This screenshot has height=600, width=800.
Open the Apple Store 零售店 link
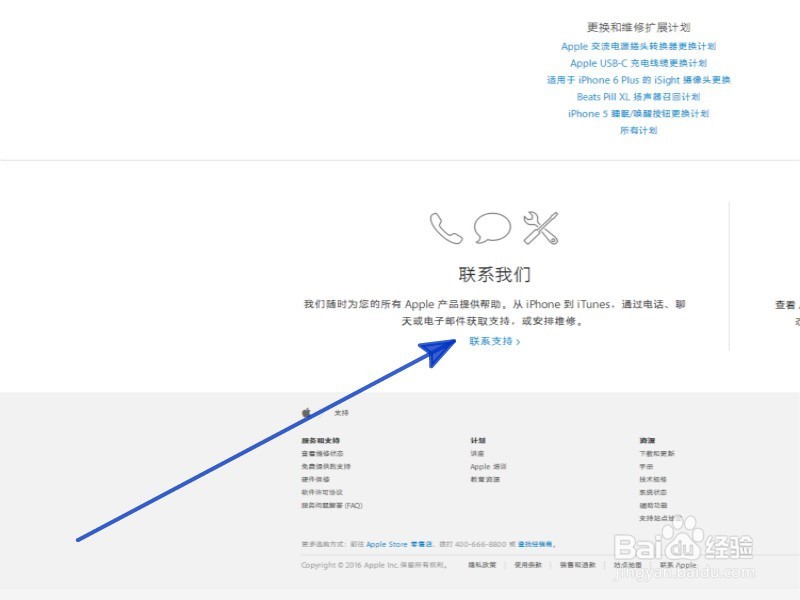(397, 544)
